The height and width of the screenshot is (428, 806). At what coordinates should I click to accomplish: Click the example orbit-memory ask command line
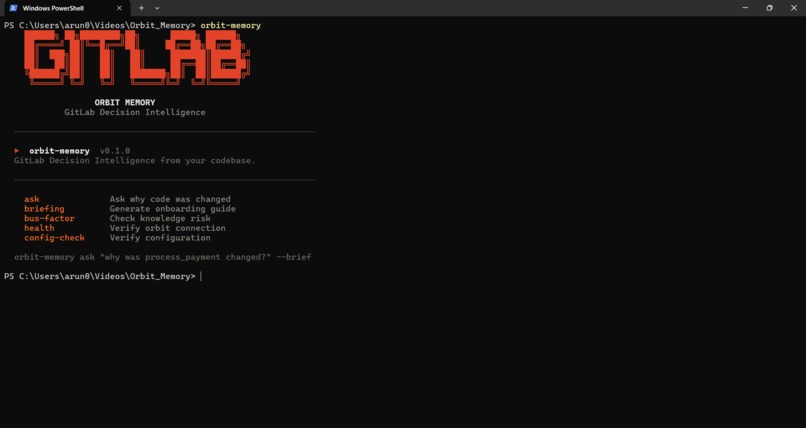[x=162, y=257]
